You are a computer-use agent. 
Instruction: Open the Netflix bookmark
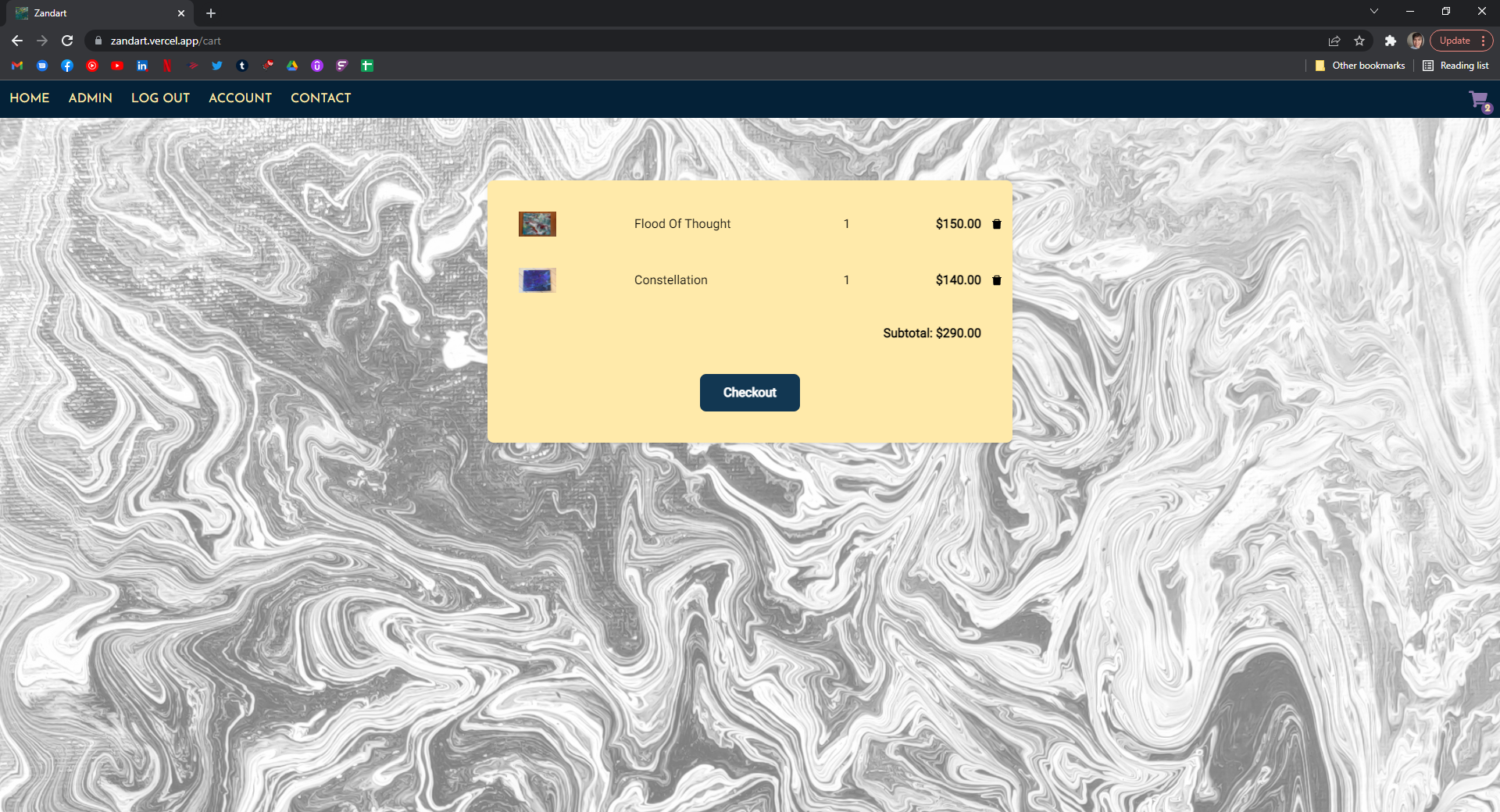(x=167, y=66)
